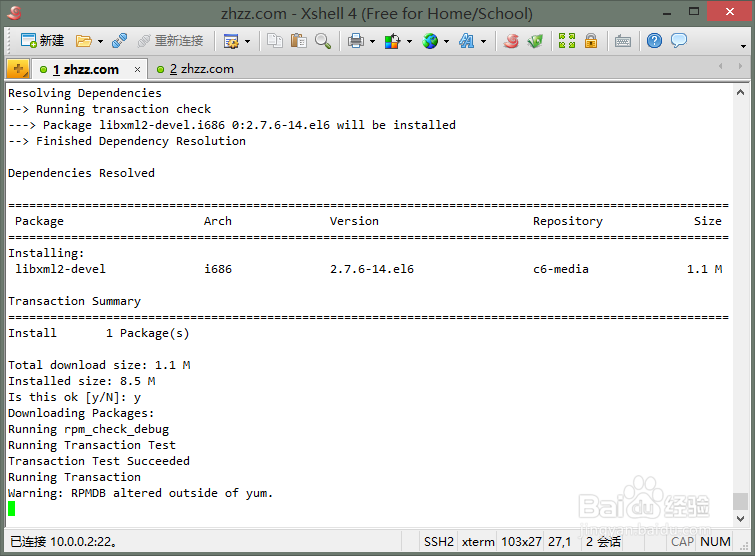Click the Paste clipboard icon
Screen dimensions: 755x556
(299, 41)
